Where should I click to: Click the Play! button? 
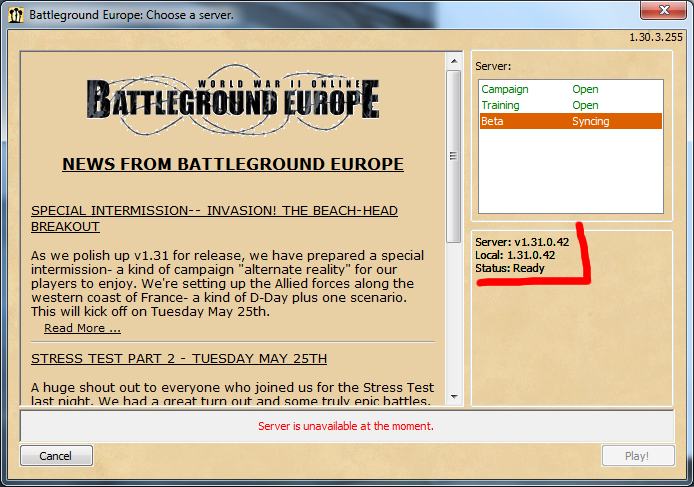point(638,456)
